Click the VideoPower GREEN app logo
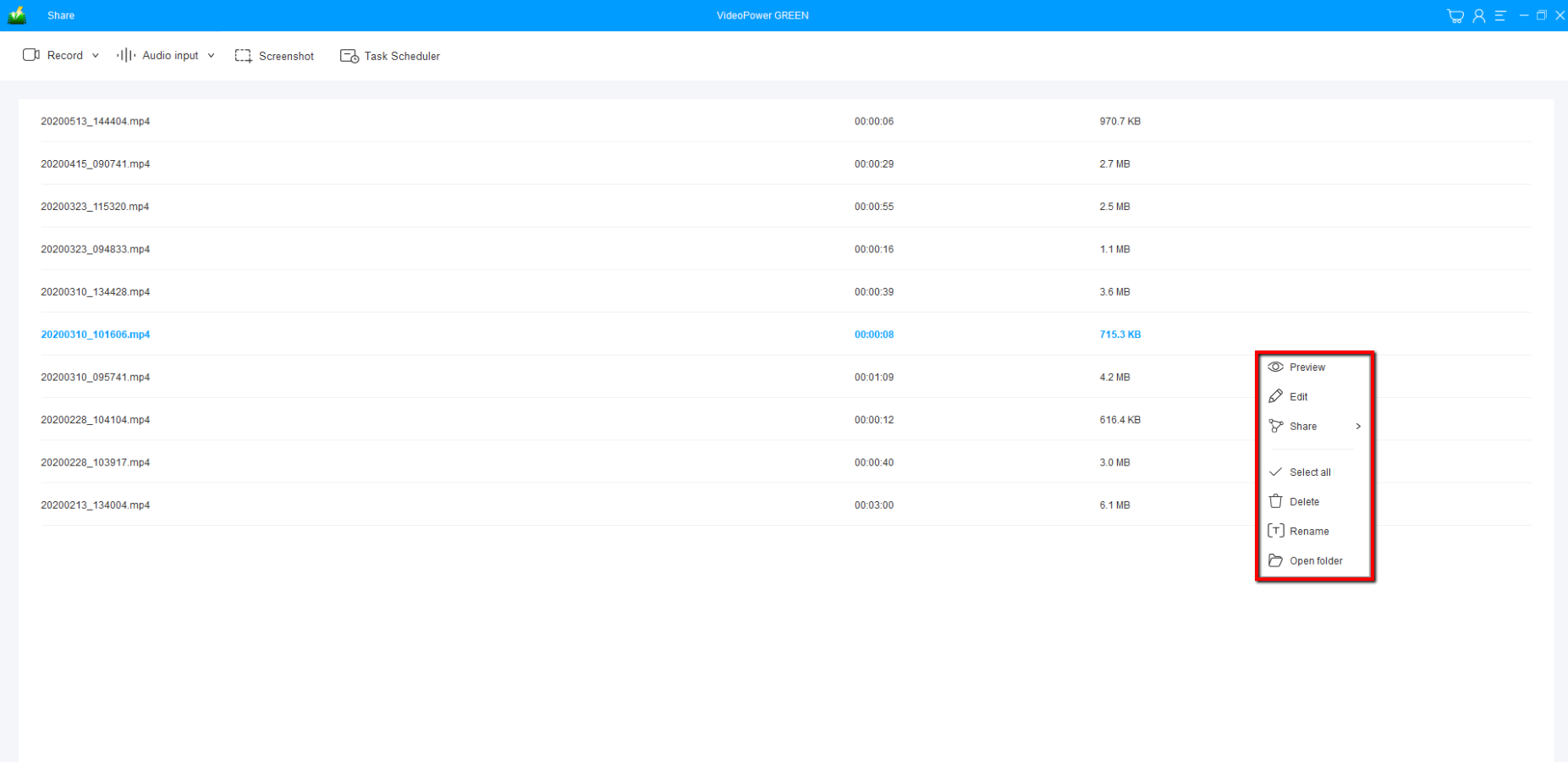The height and width of the screenshot is (762, 1568). click(x=17, y=15)
